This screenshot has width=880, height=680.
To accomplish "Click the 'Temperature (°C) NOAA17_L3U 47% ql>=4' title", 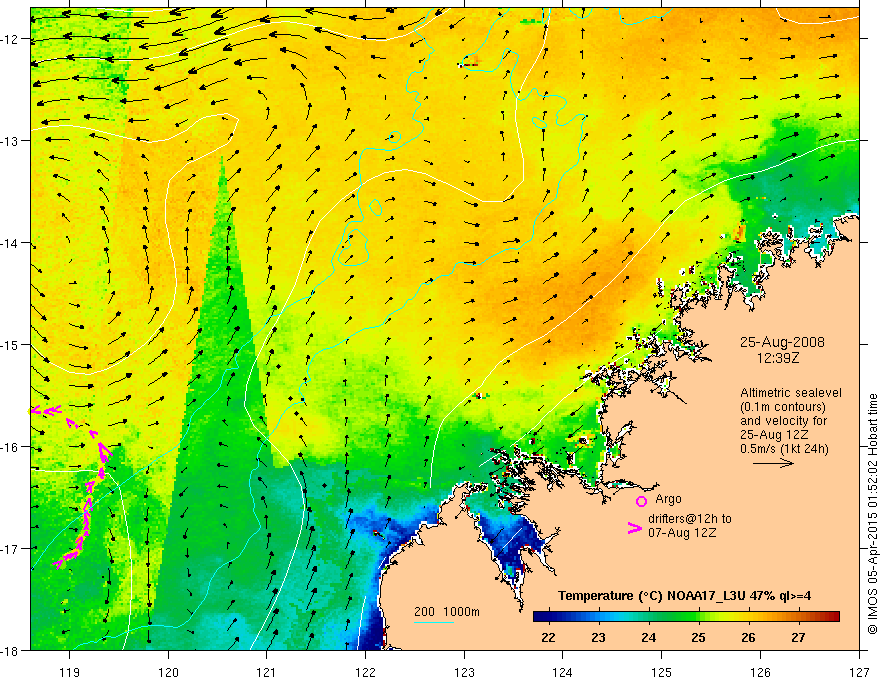I will tap(684, 596).
